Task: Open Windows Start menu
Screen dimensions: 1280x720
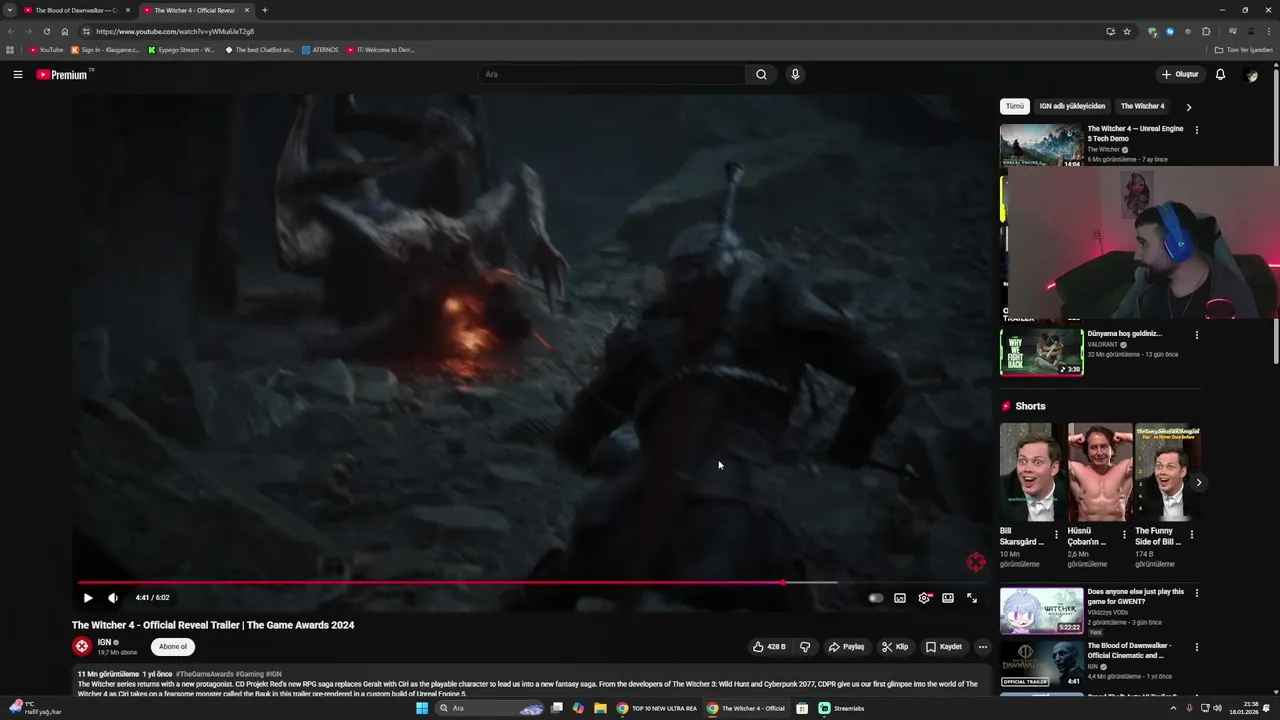Action: pos(422,708)
